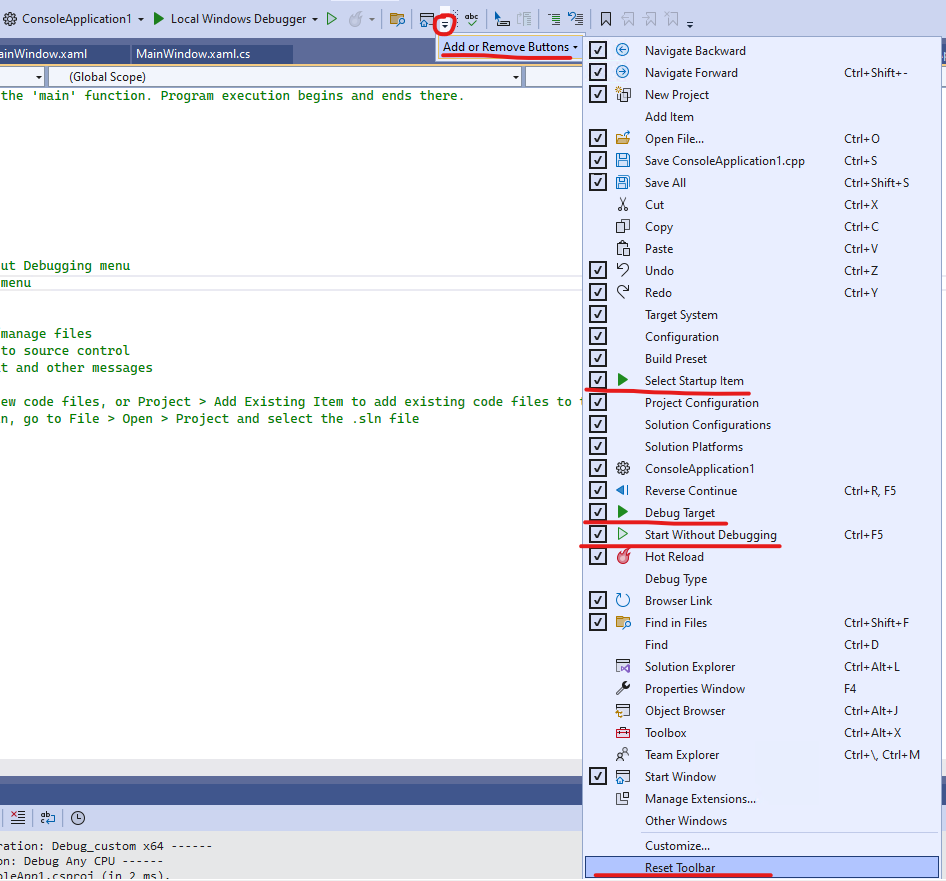The width and height of the screenshot is (946, 881).
Task: Switch to the MainWindow.xaml.cs tab
Action: pyautogui.click(x=212, y=54)
